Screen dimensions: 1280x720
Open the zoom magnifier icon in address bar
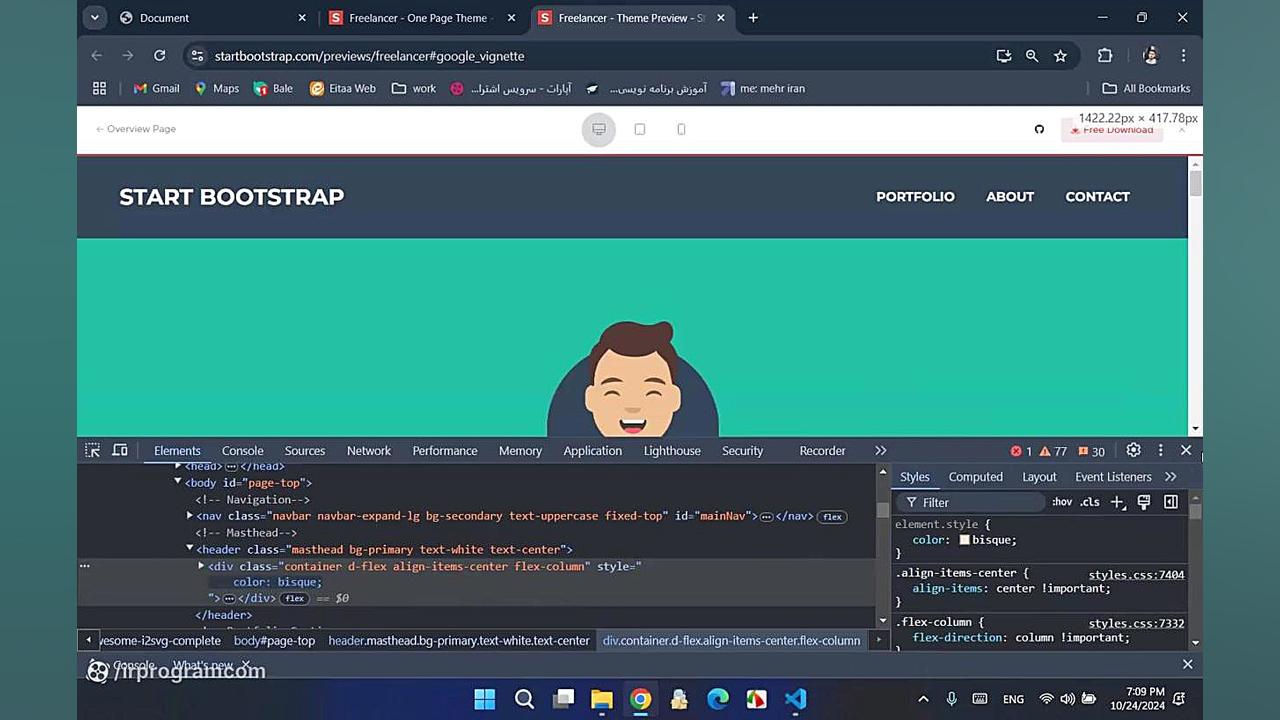click(1032, 56)
